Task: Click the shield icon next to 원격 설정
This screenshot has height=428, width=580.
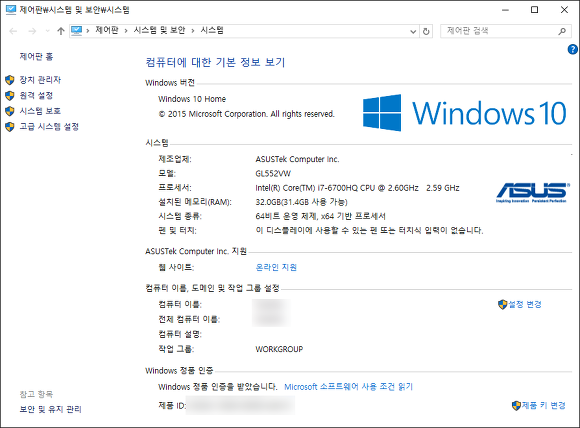Action: point(10,95)
